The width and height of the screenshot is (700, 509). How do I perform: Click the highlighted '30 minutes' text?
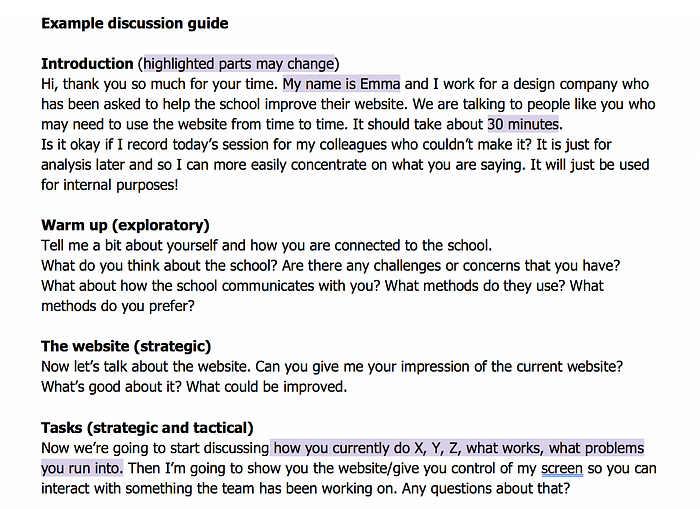click(x=523, y=124)
